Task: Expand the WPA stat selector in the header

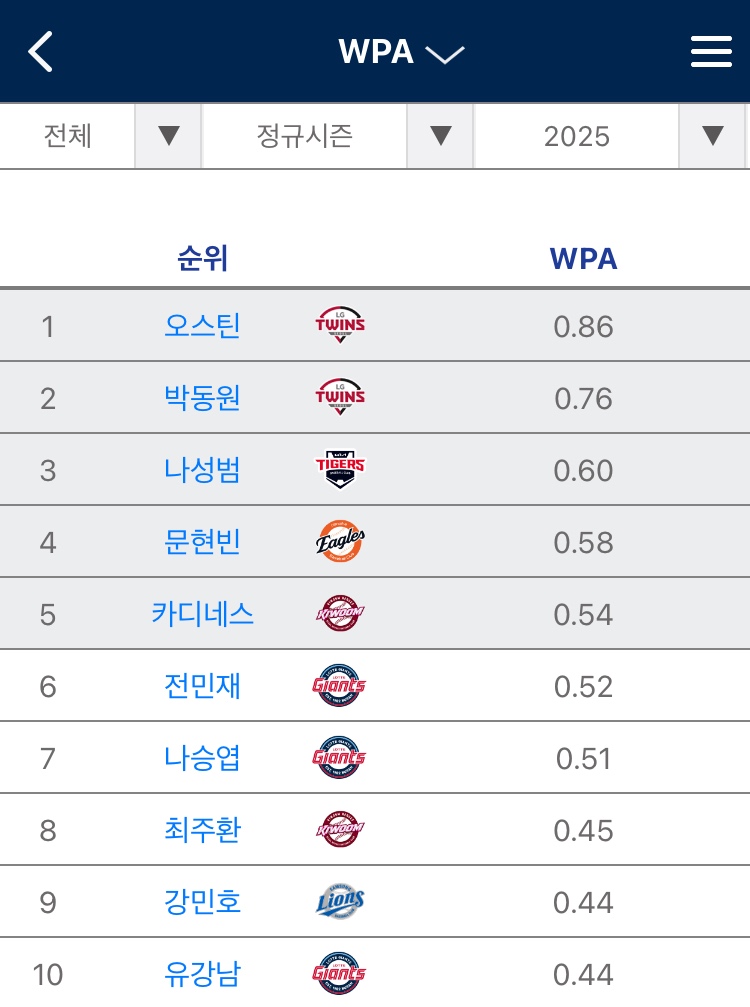Action: click(401, 51)
